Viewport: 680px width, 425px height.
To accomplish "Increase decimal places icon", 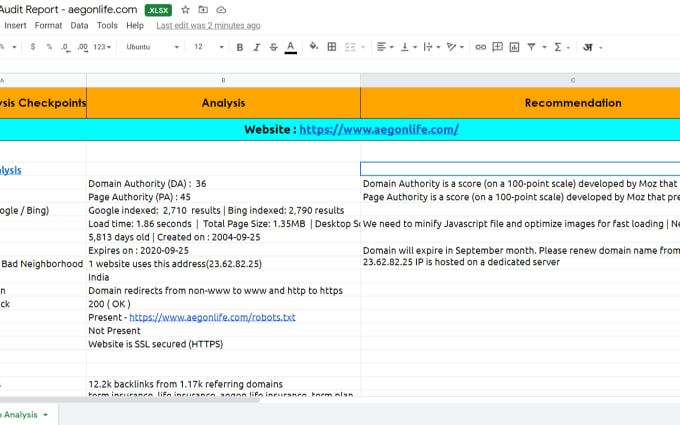I will (82, 47).
